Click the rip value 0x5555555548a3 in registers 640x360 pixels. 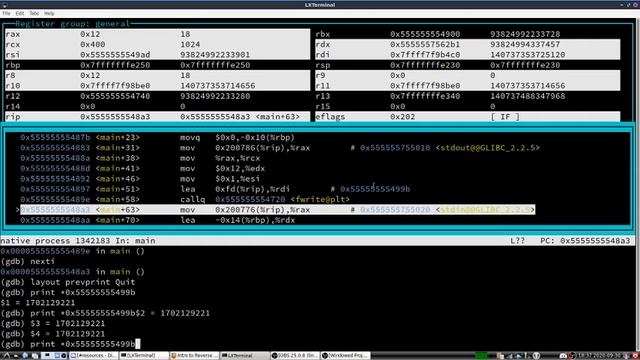click(x=115, y=117)
